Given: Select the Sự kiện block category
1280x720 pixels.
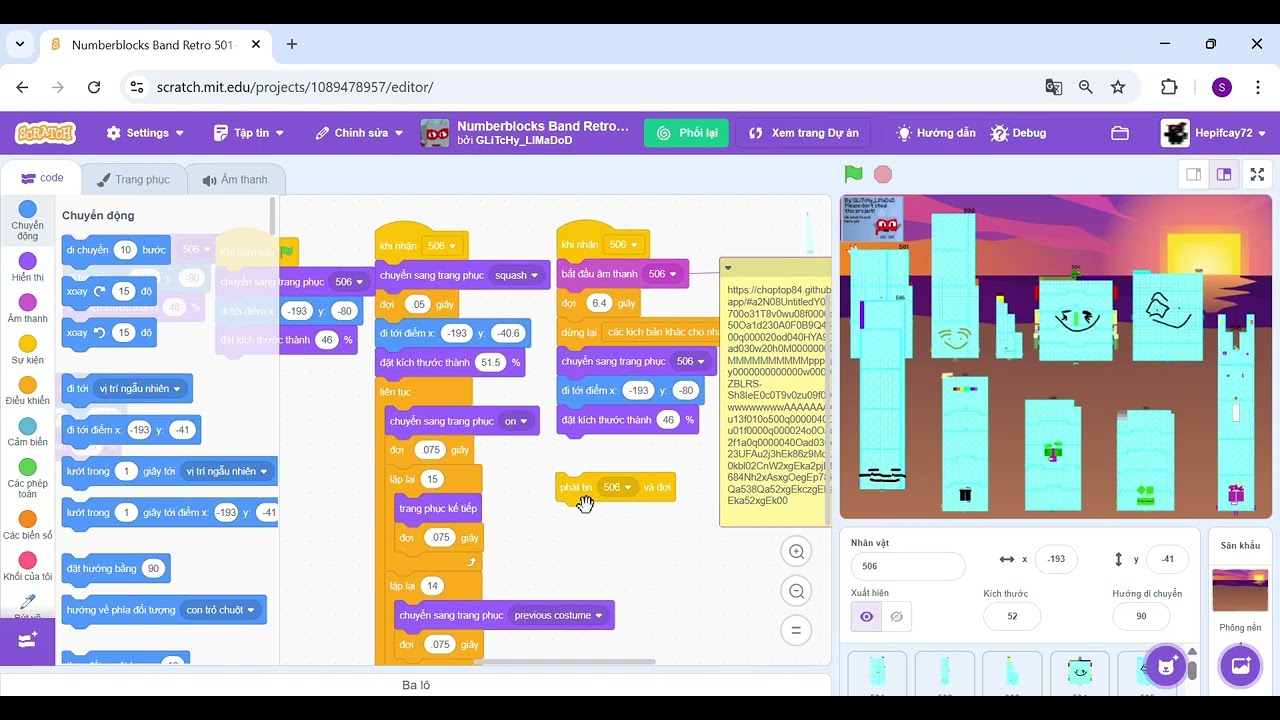Looking at the screenshot, I should tap(28, 351).
